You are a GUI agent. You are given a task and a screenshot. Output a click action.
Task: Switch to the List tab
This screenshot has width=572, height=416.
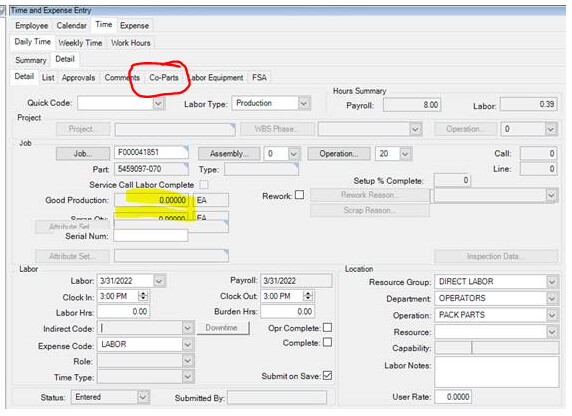pyautogui.click(x=48, y=77)
